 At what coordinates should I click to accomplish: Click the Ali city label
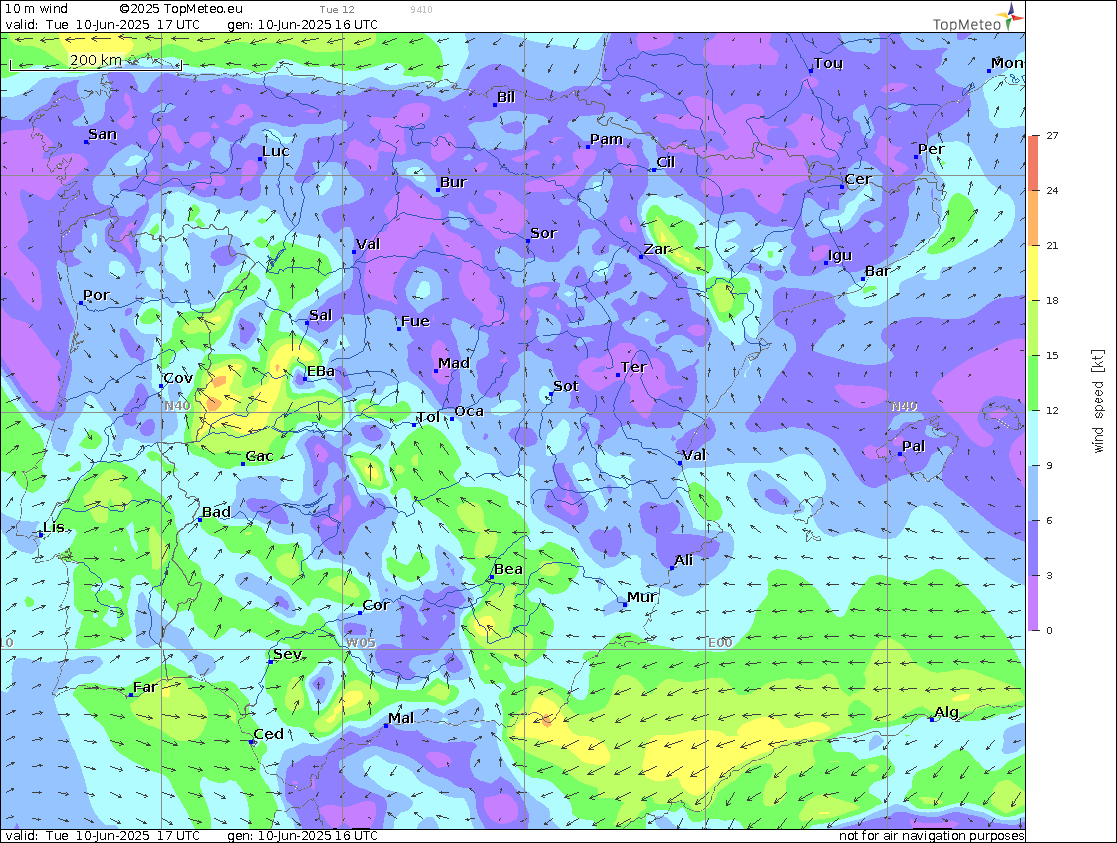coord(683,560)
